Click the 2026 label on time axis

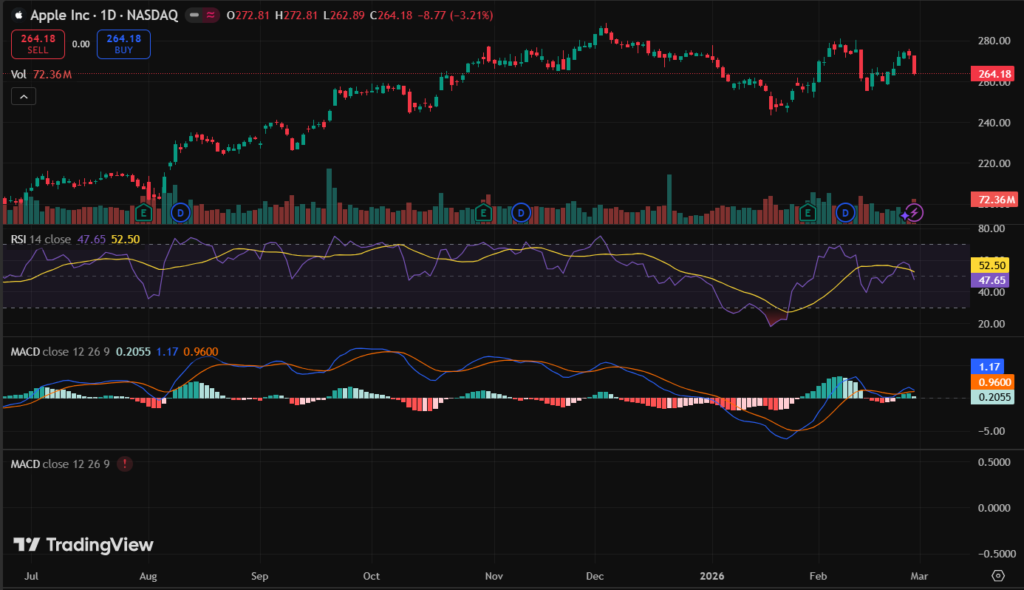click(x=712, y=576)
